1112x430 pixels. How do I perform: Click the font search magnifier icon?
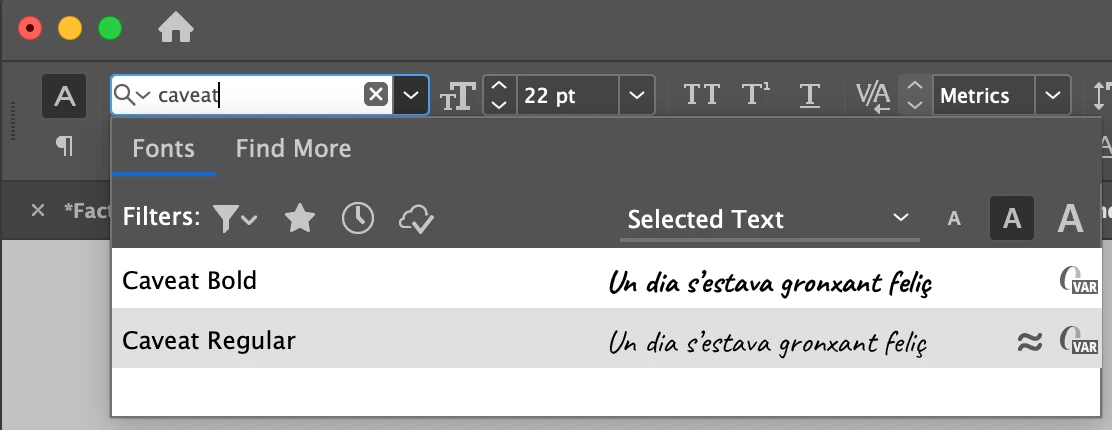coord(125,94)
